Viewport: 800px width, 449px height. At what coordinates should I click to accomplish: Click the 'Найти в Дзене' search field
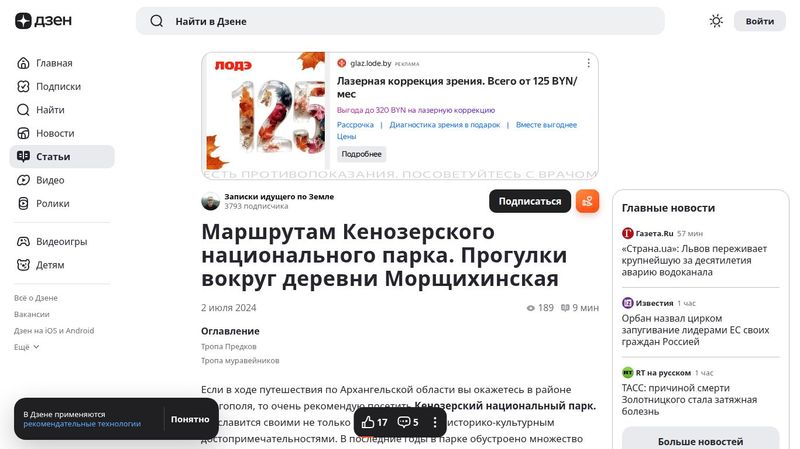point(400,21)
